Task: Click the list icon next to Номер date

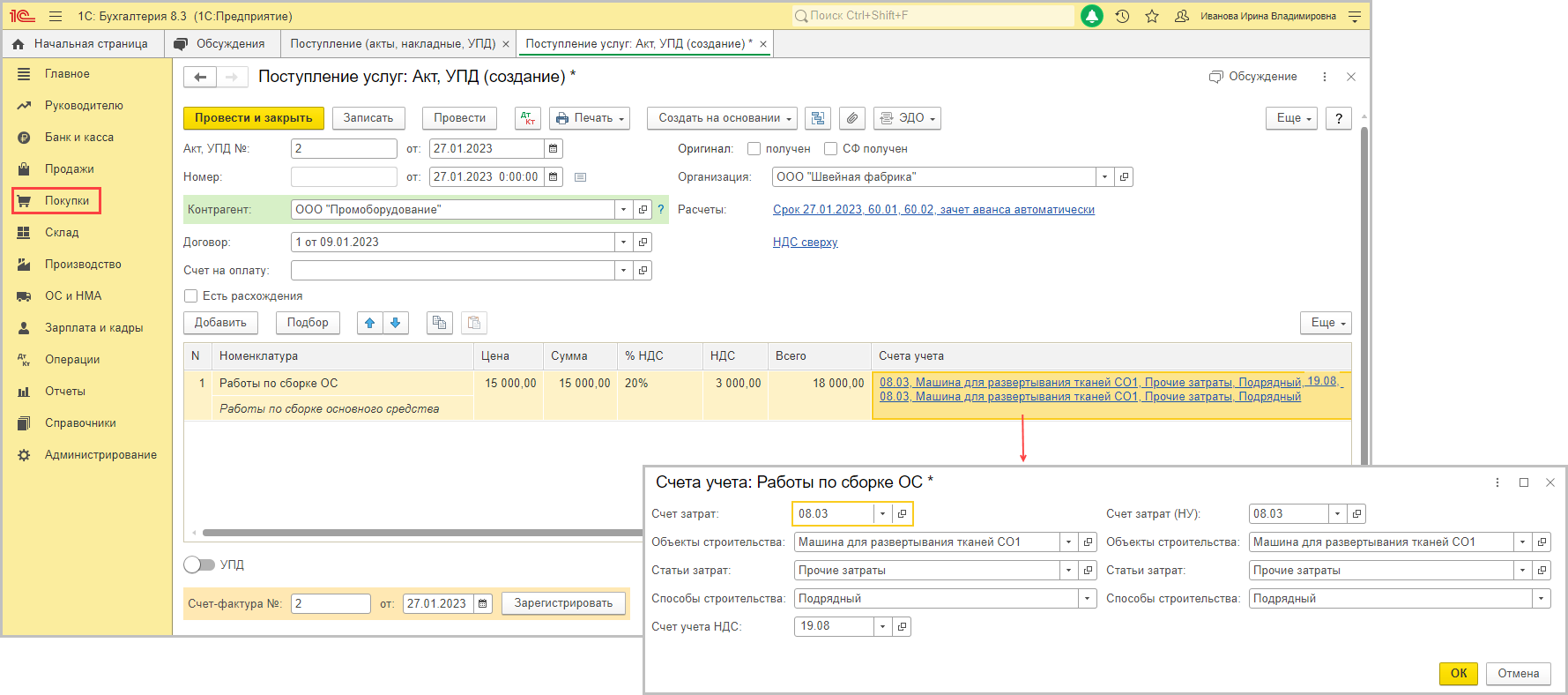Action: click(580, 177)
